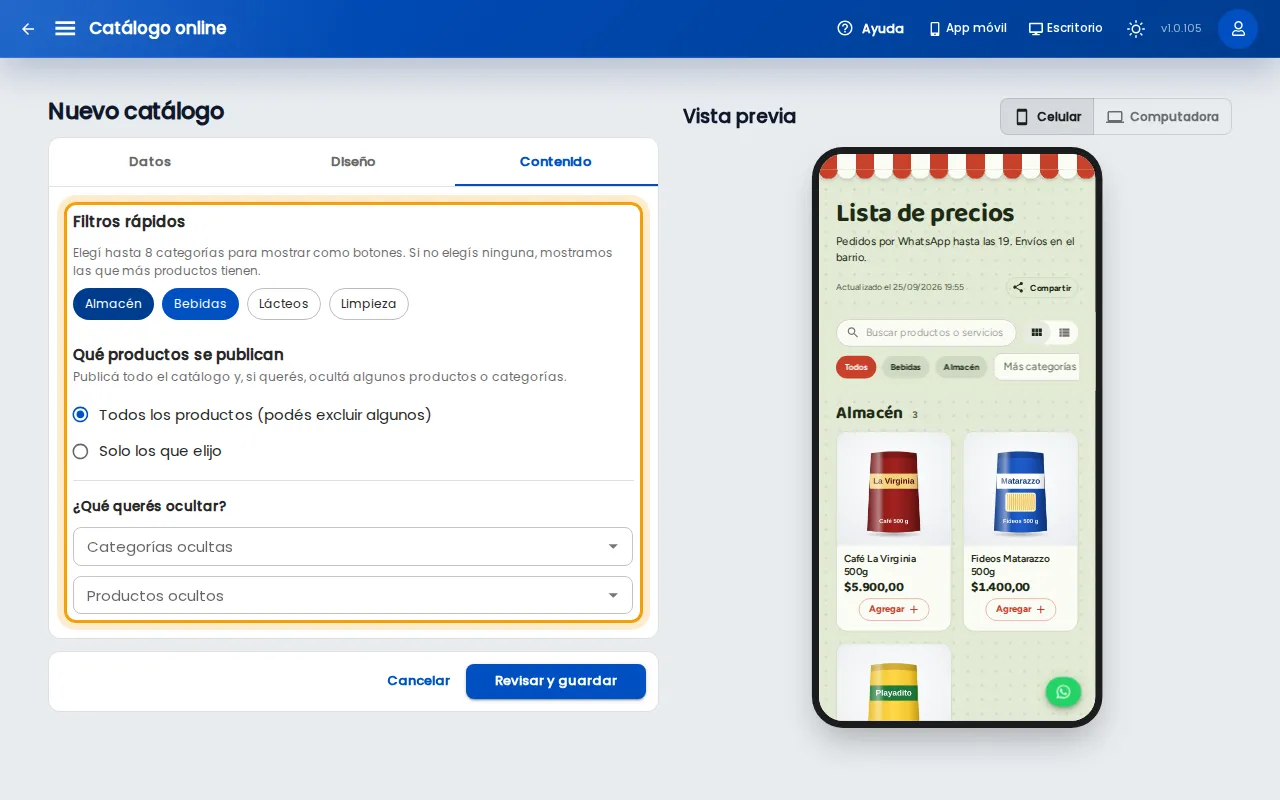Click the $1.400,00 price text
Viewport: 1280px width, 800px height.
[x=1000, y=587]
